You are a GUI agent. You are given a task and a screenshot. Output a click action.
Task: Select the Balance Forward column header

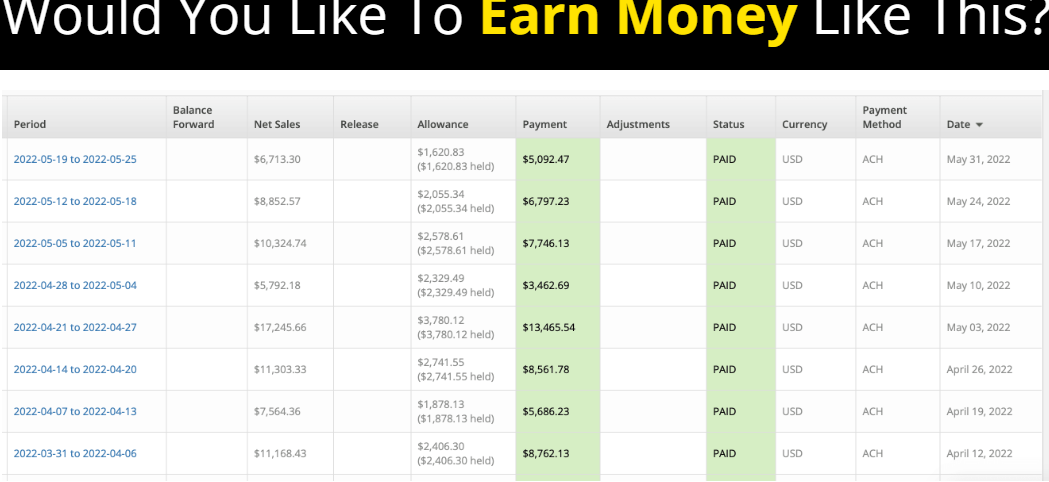193,117
